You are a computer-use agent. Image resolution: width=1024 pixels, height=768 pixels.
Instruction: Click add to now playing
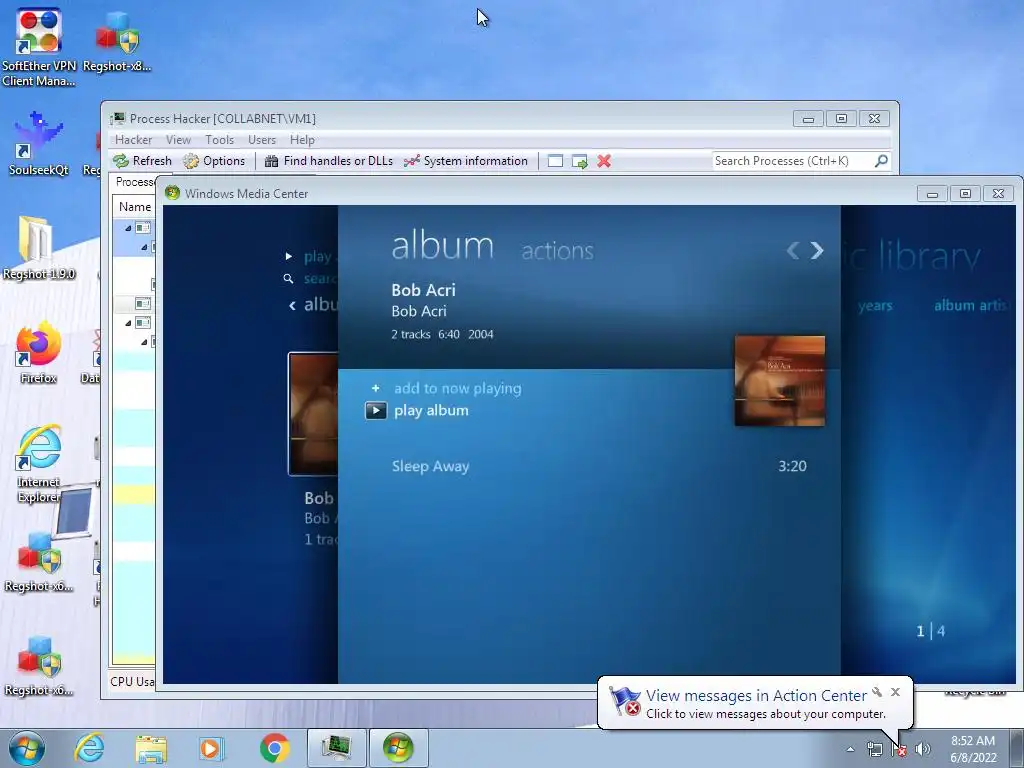tap(458, 389)
